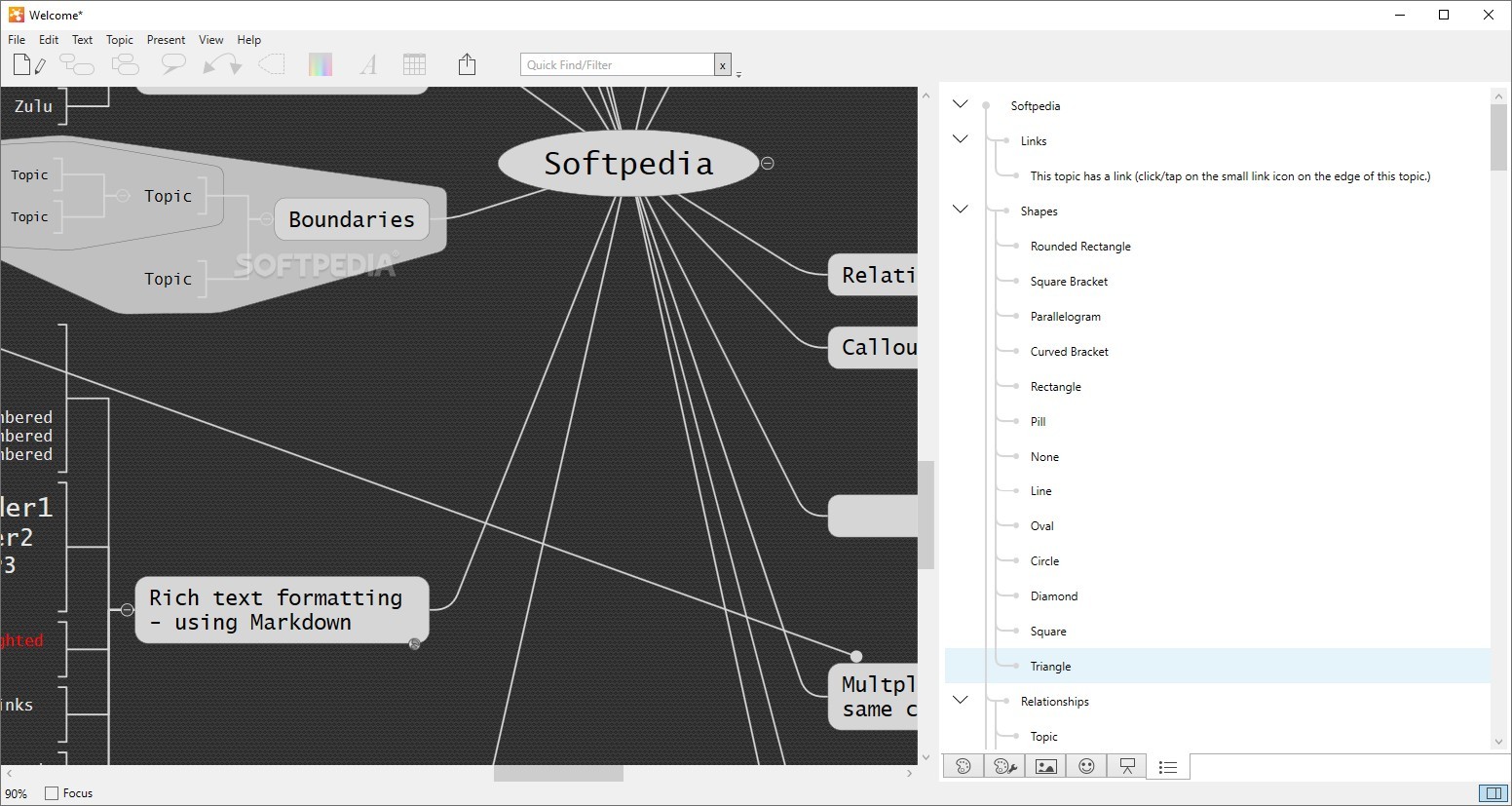This screenshot has height=806, width=1512.
Task: Switch to the palette with wrench tab
Action: (x=1004, y=767)
